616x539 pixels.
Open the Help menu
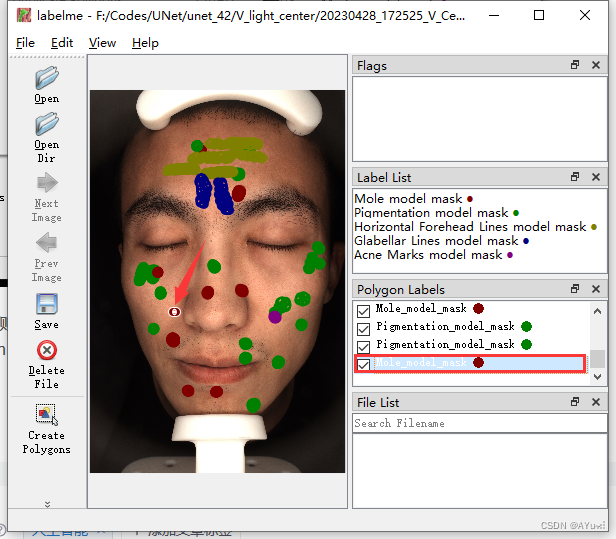point(145,42)
